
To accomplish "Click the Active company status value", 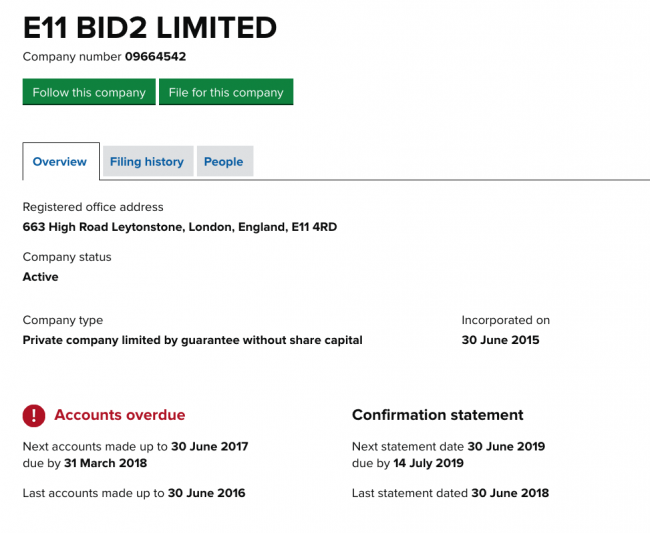I will 41,277.
